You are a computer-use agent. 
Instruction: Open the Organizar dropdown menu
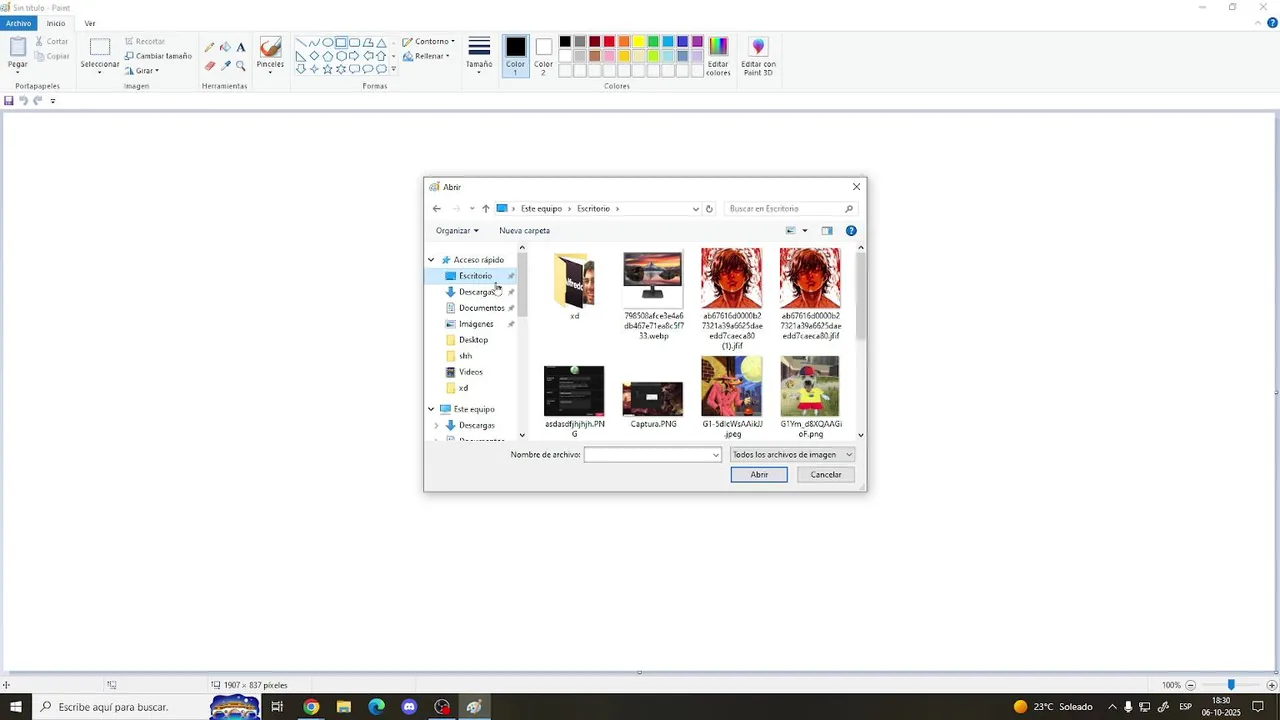(x=457, y=231)
